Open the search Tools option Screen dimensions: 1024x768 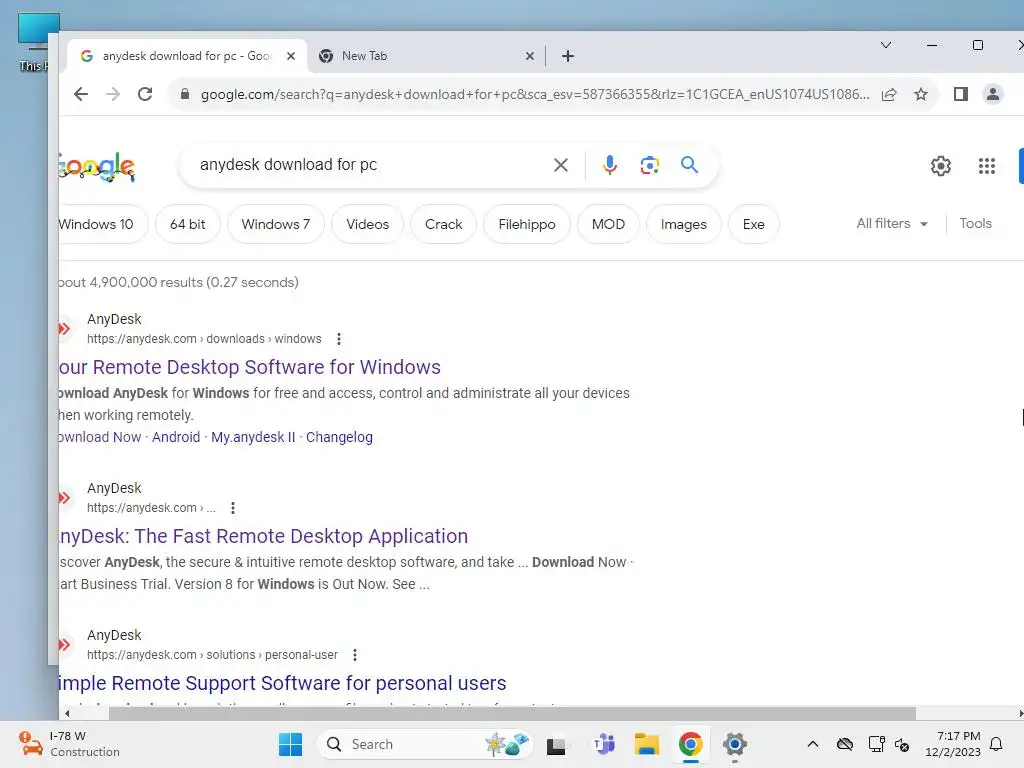point(975,223)
